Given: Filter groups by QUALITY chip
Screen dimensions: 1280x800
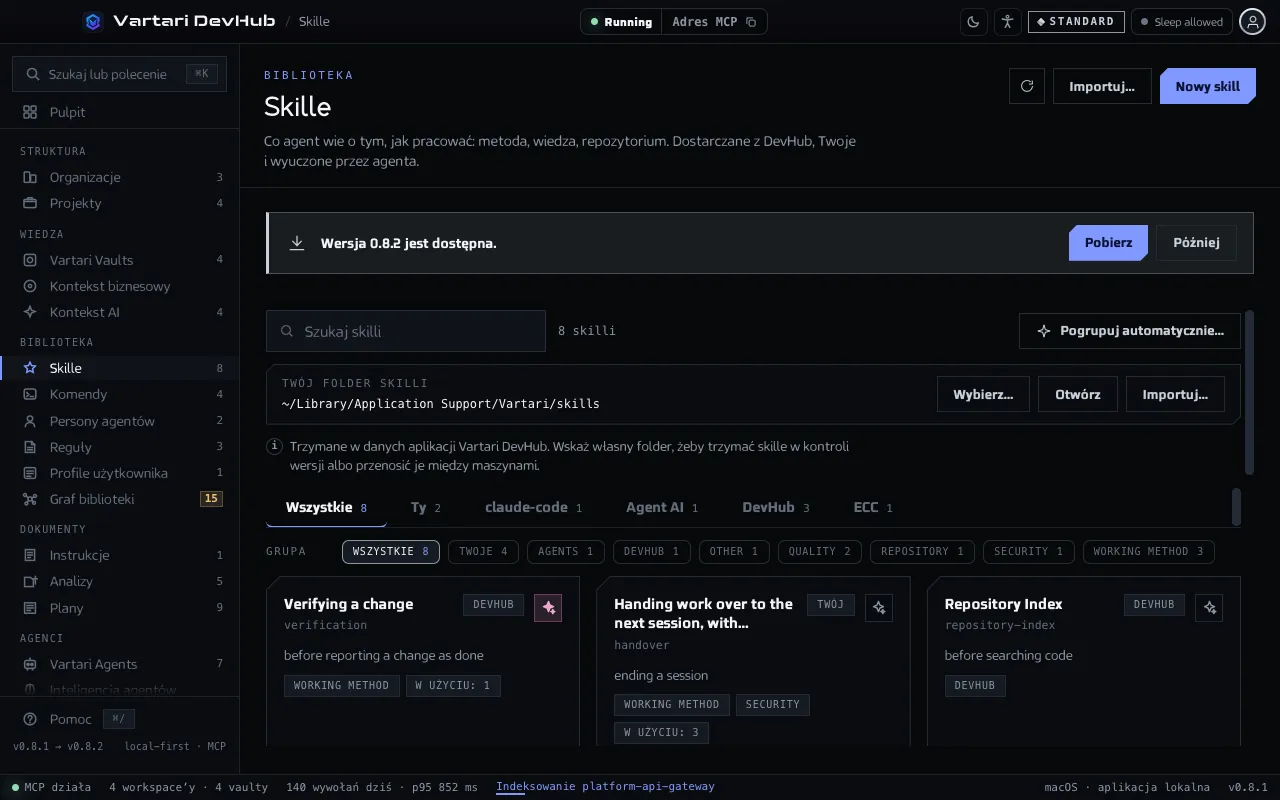Looking at the screenshot, I should coord(820,551).
